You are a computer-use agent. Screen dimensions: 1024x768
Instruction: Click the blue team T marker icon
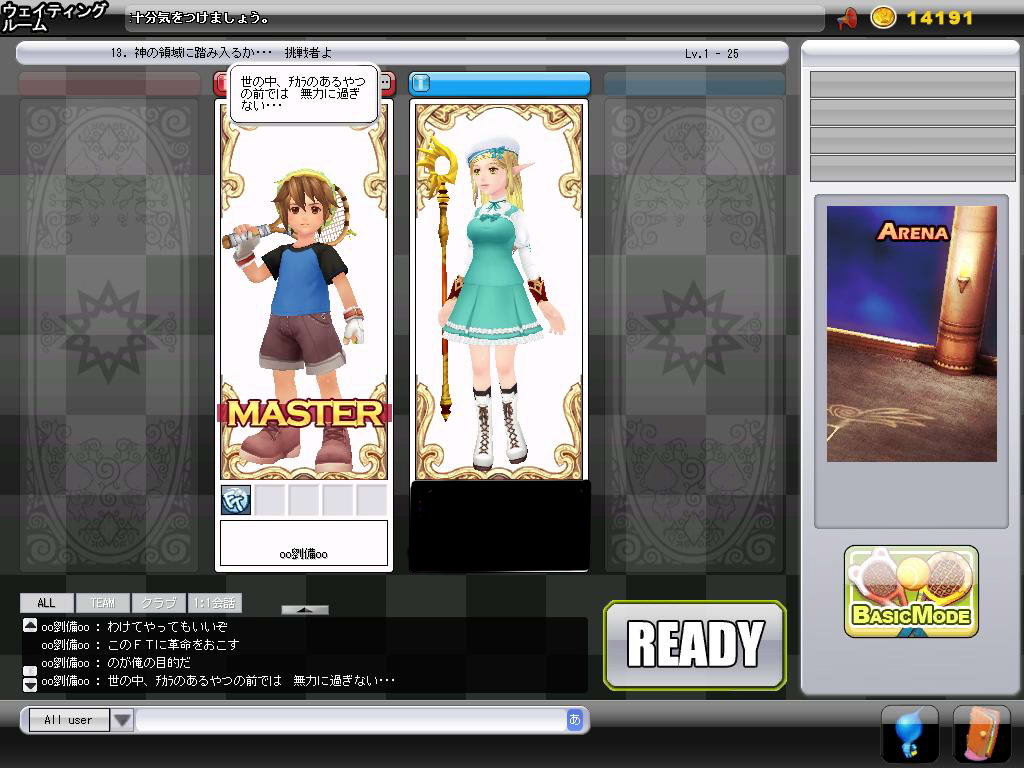pyautogui.click(x=421, y=83)
